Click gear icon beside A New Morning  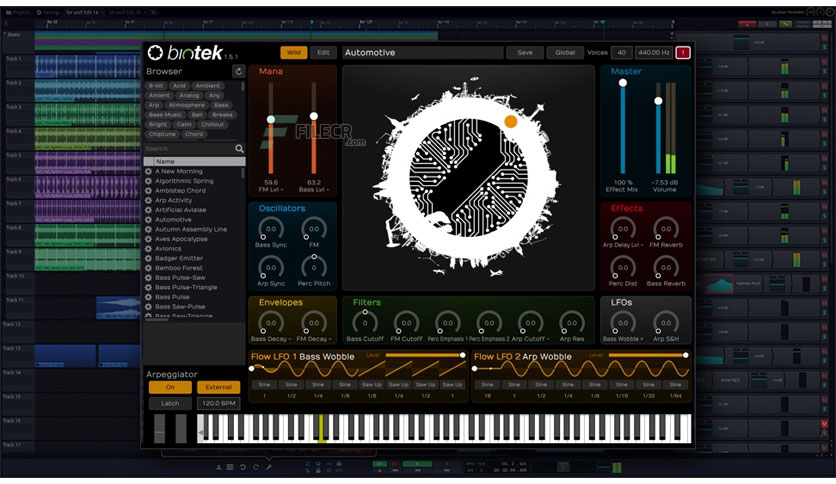click(x=149, y=171)
